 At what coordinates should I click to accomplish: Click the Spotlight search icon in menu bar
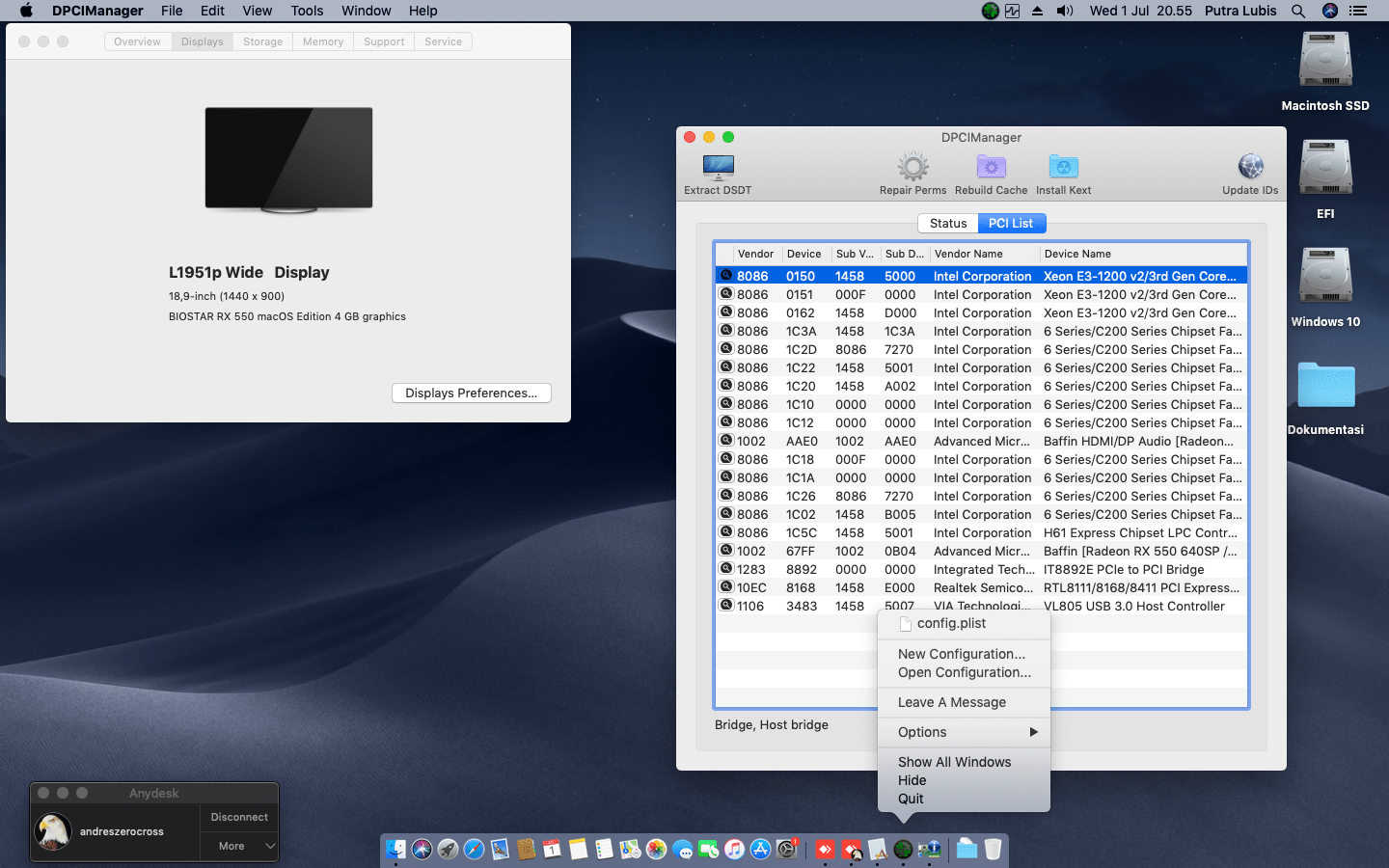pyautogui.click(x=1298, y=11)
